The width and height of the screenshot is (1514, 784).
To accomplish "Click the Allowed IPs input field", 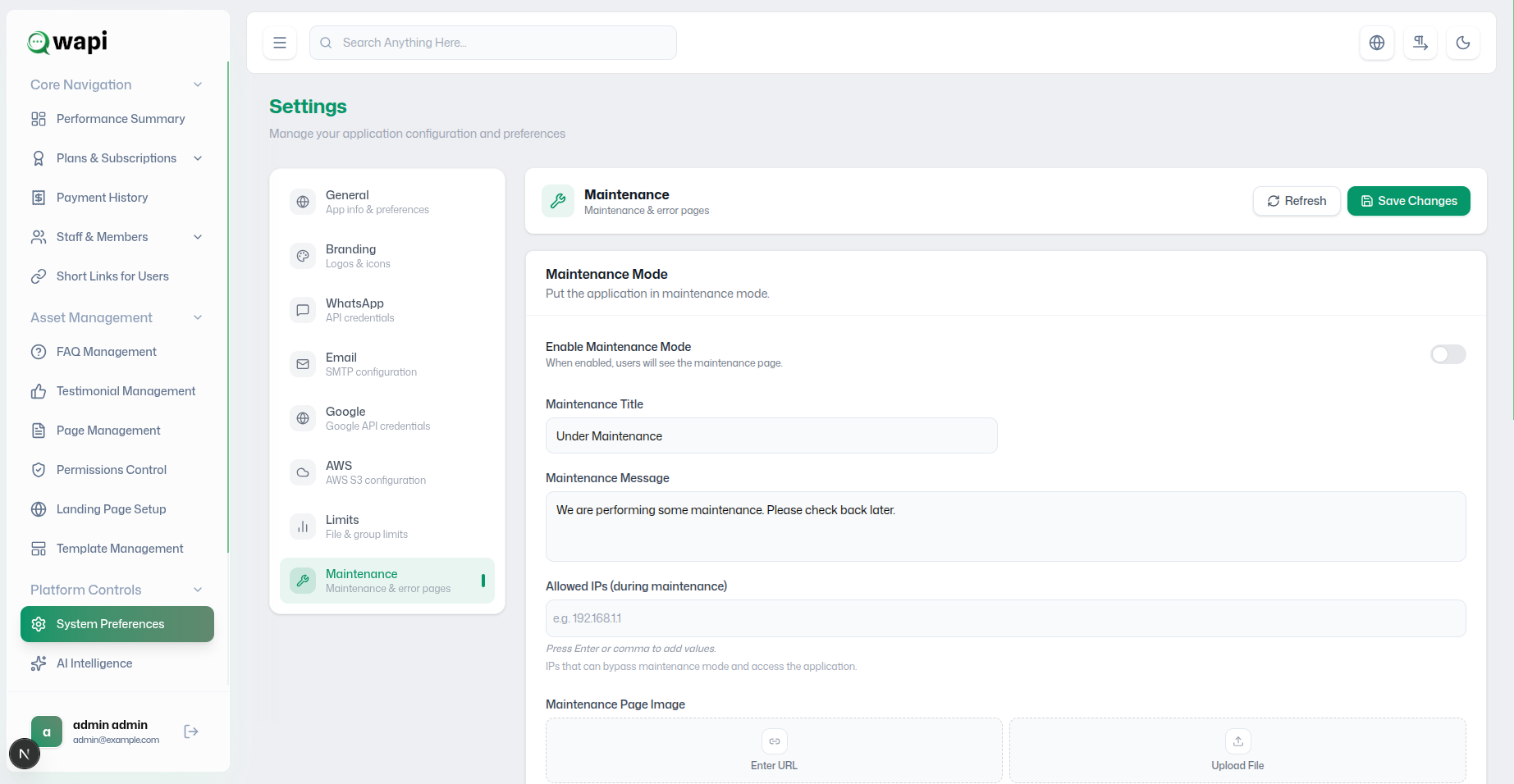I will [x=1006, y=618].
